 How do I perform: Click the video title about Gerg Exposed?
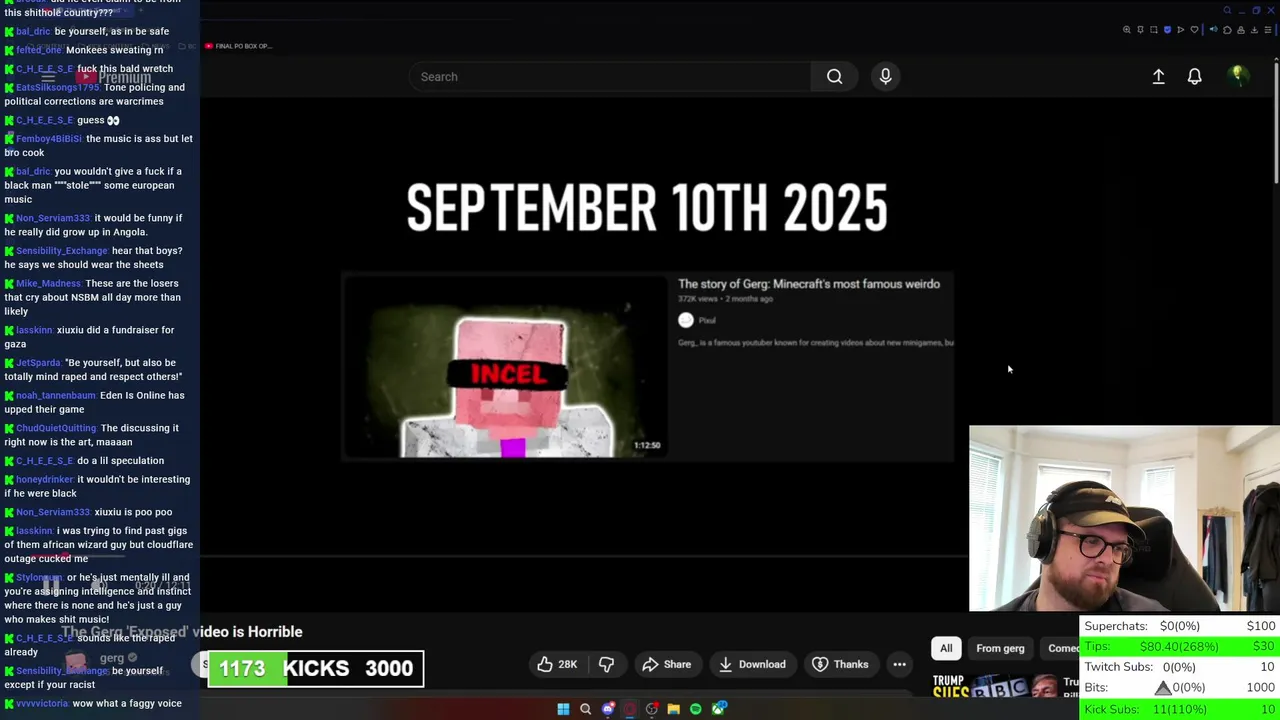182,632
